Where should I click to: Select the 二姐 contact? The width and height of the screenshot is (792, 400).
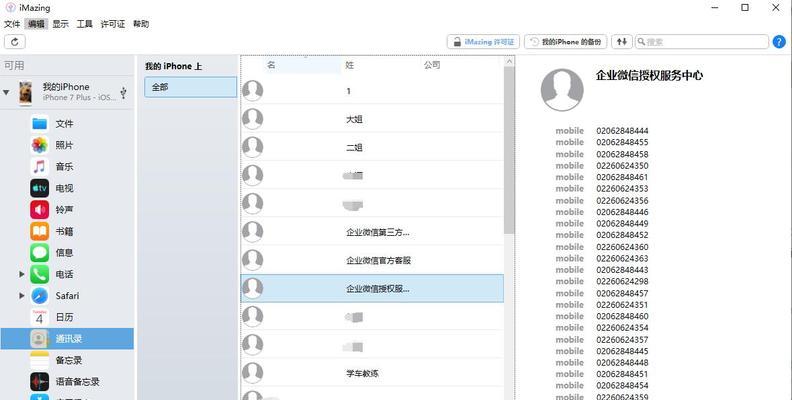coord(372,147)
